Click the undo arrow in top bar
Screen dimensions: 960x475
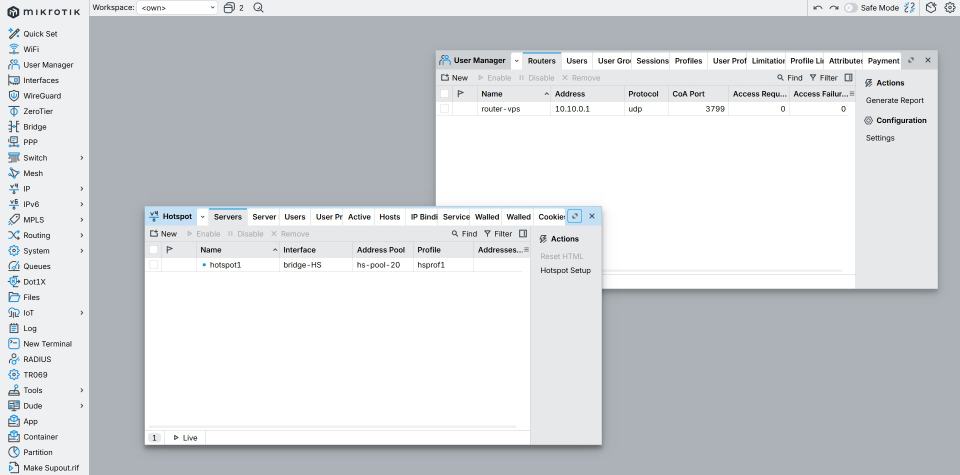click(817, 8)
